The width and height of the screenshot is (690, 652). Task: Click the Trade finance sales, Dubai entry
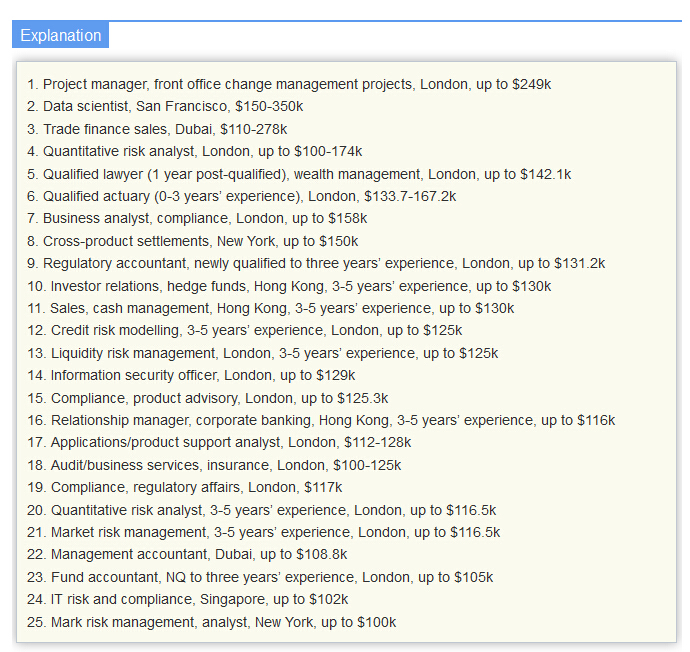(158, 129)
